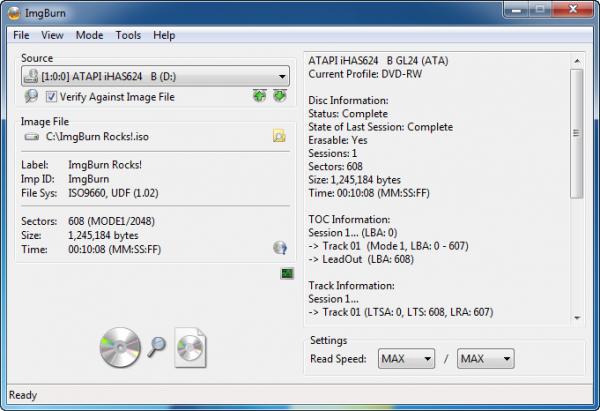Open the second Read Speed MAX dropdown
The image size is (600, 411).
(485, 359)
